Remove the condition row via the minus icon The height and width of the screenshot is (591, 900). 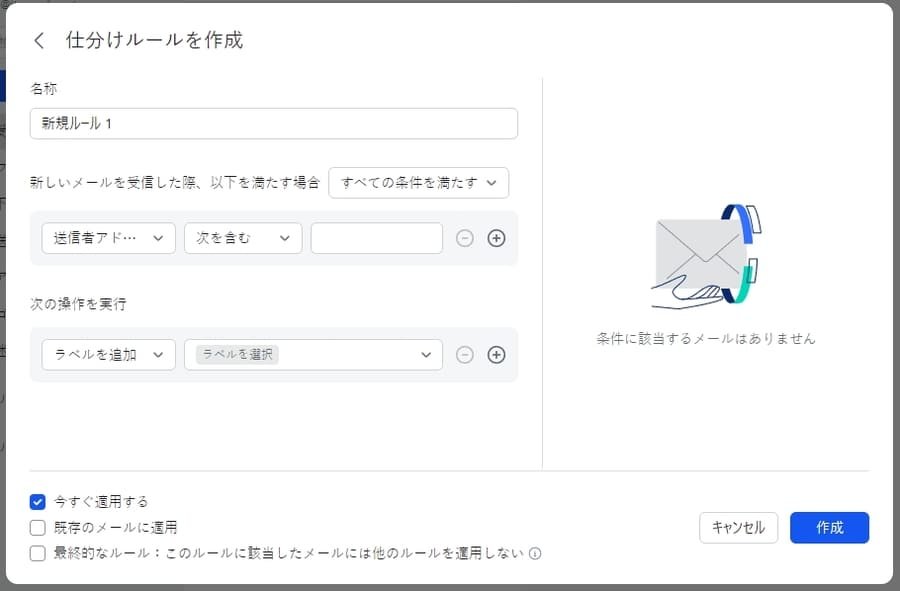[464, 238]
